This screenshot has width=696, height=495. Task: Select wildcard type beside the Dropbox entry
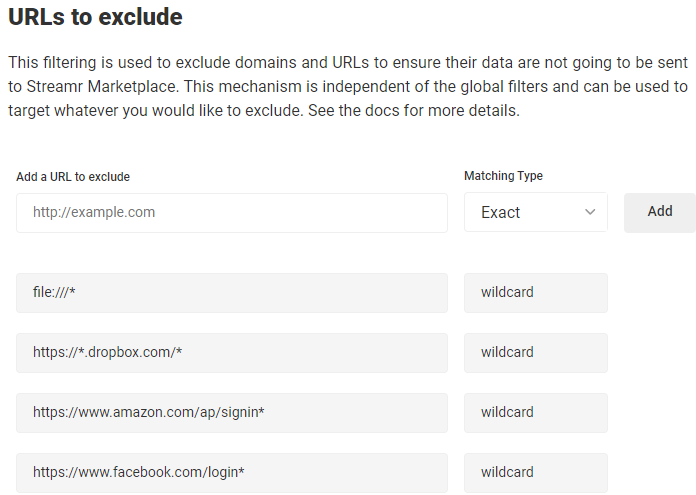click(535, 352)
